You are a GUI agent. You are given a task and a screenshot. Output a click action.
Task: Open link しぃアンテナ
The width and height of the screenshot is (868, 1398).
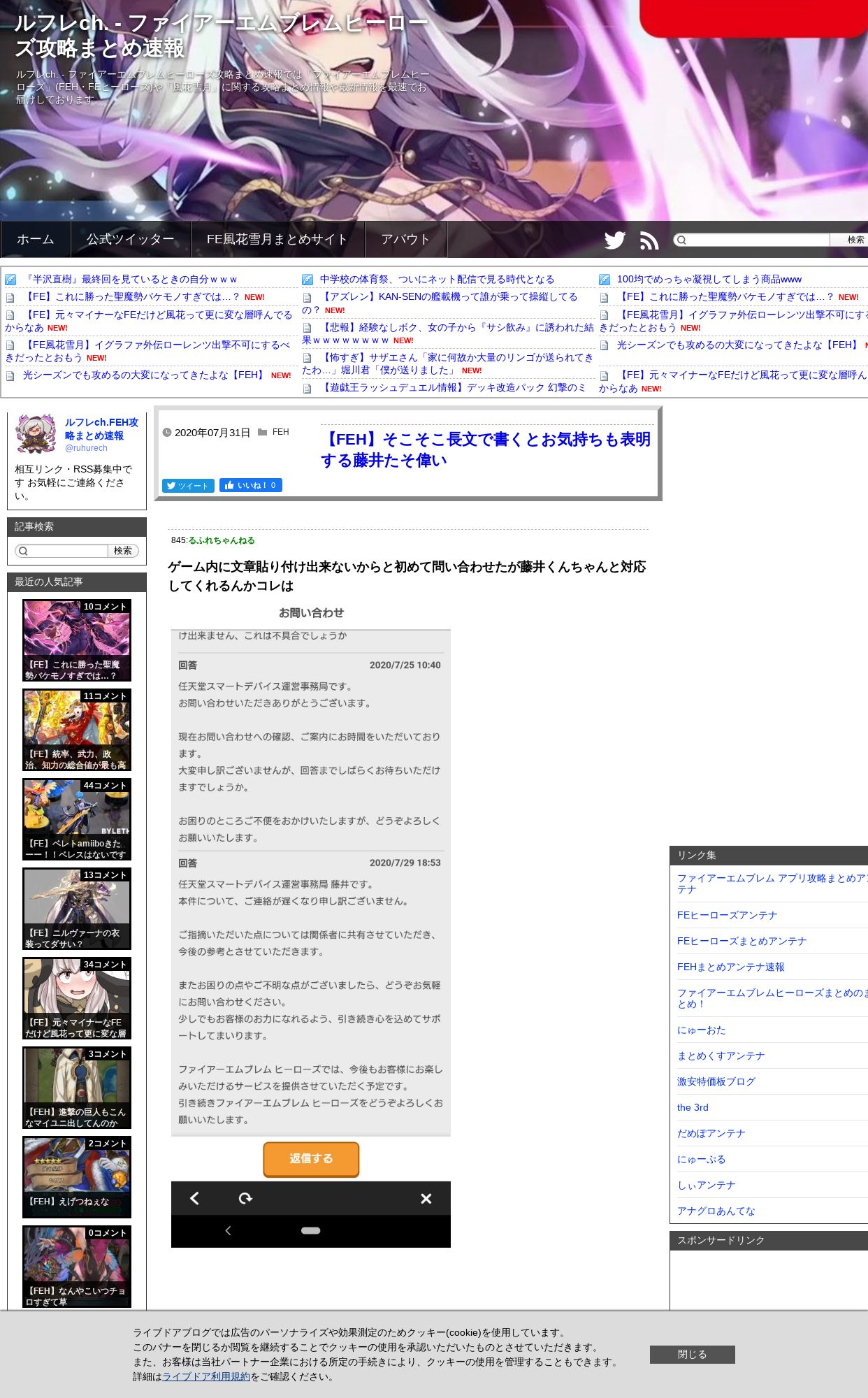pos(706,1185)
